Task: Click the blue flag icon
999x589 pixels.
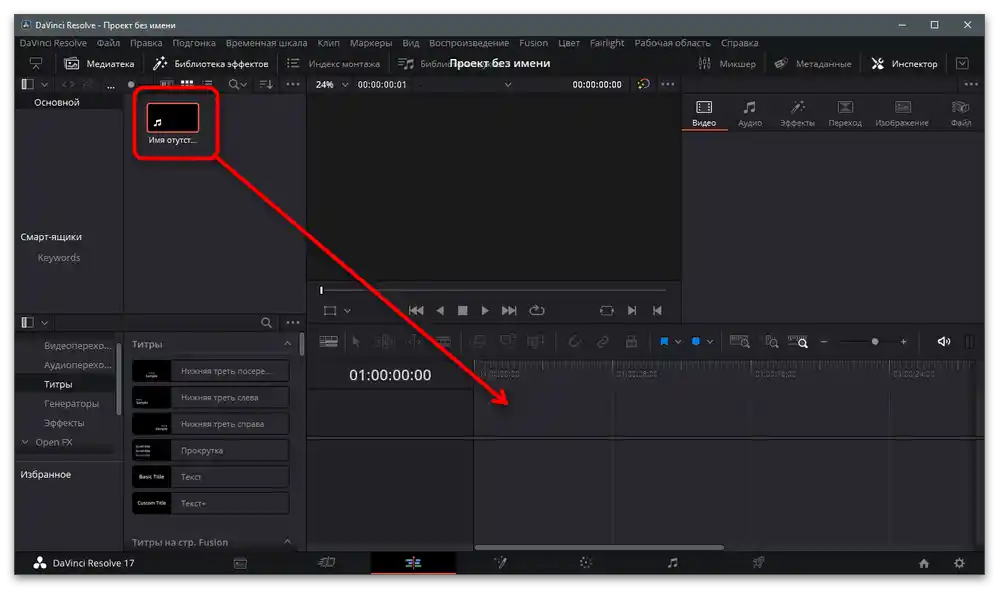Action: (664, 342)
